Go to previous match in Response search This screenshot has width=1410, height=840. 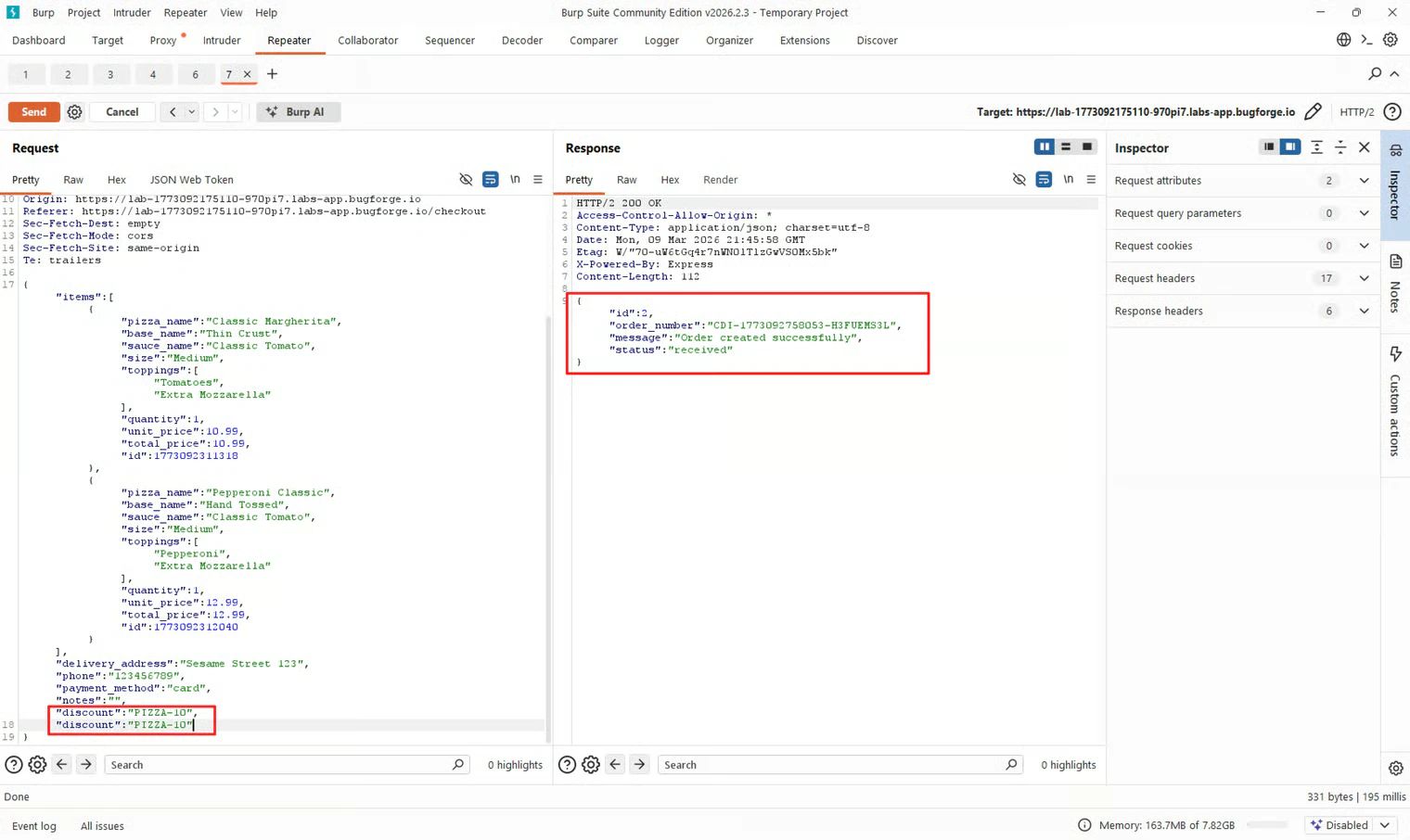(615, 765)
